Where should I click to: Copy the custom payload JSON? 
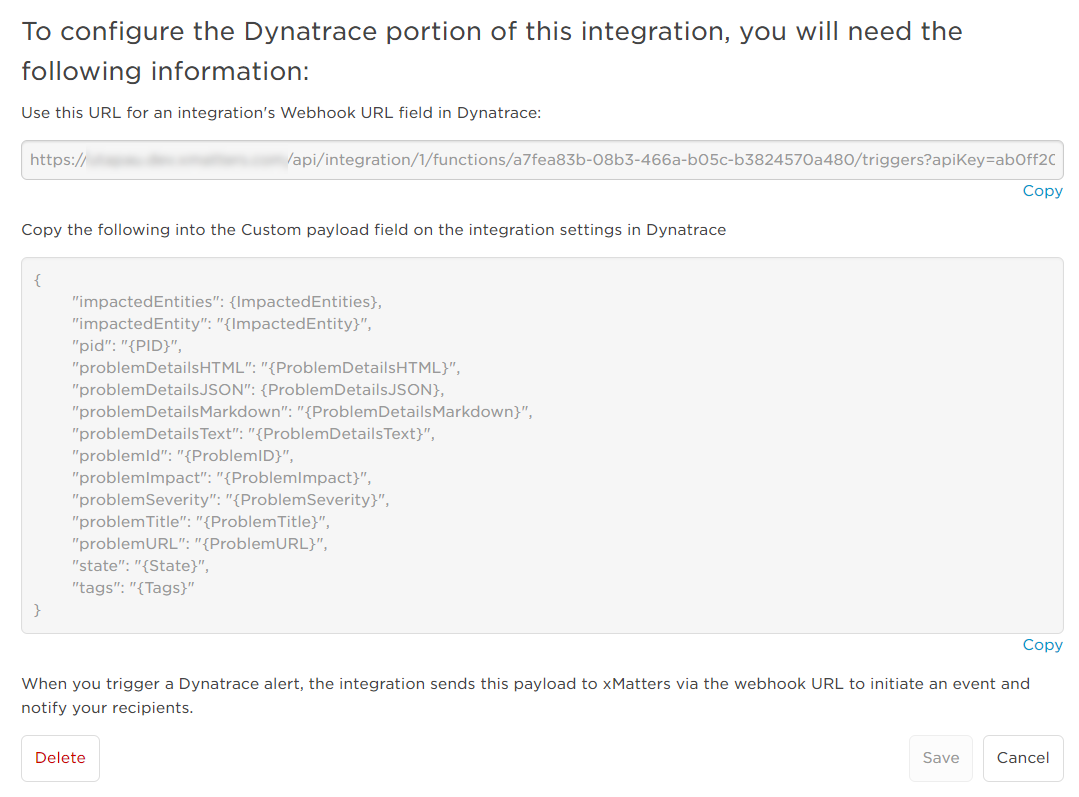[1043, 645]
